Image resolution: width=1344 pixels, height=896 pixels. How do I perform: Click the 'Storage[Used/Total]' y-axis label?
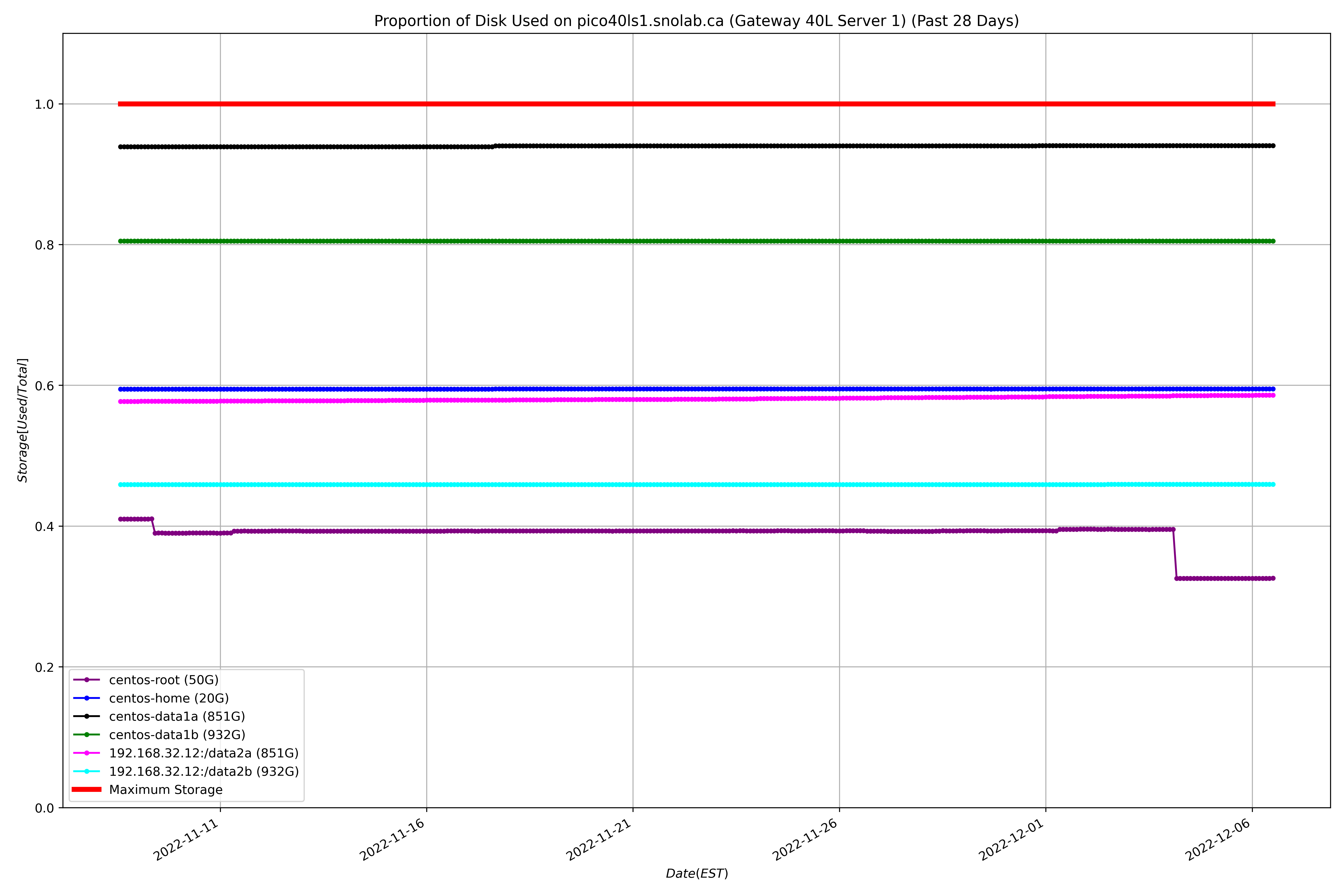[x=22, y=421]
